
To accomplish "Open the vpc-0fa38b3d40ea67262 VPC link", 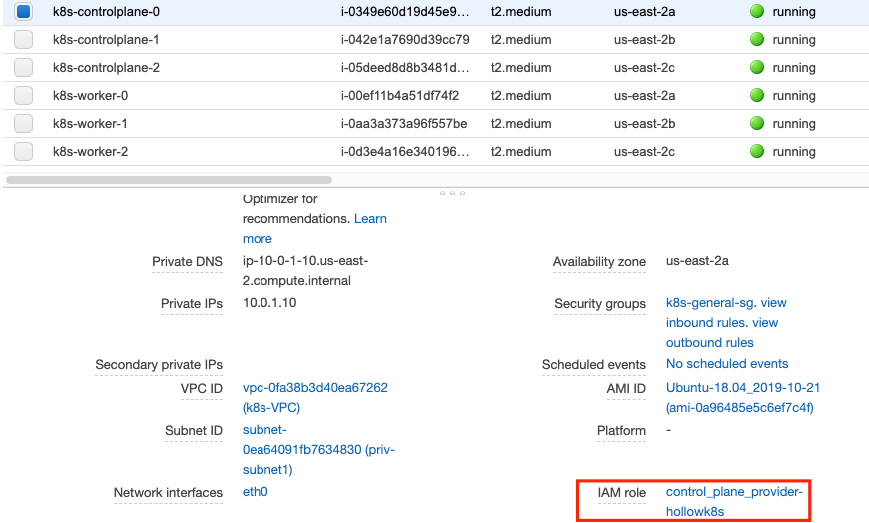I will point(315,387).
